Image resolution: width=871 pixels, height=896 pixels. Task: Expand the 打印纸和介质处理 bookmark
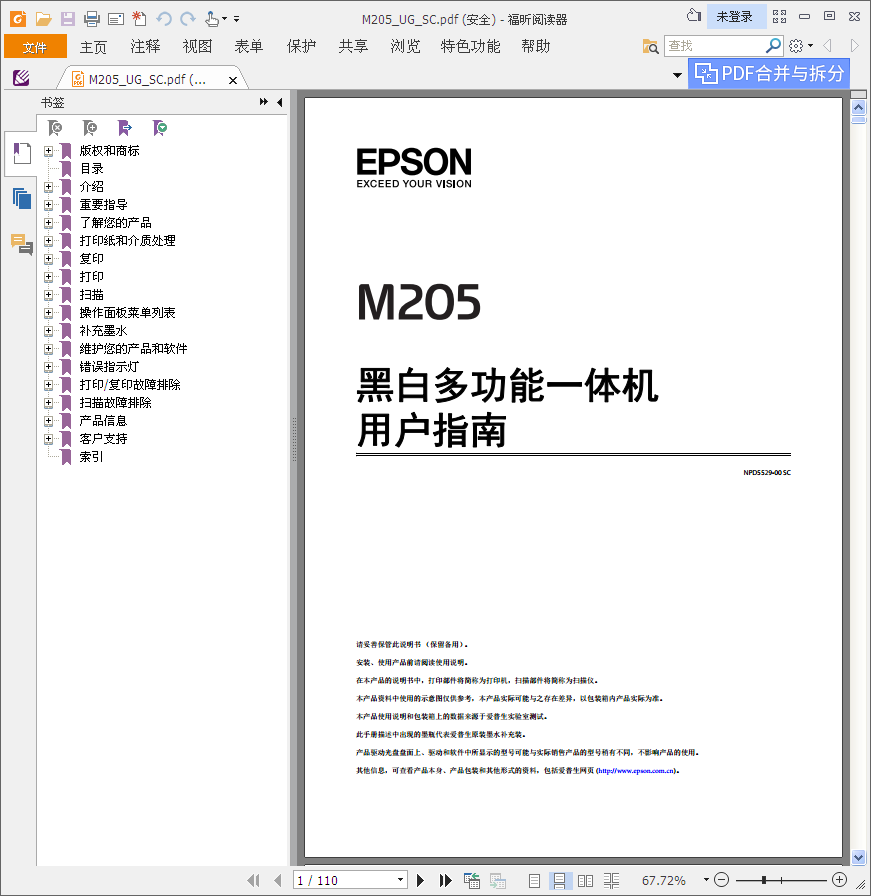click(x=49, y=241)
